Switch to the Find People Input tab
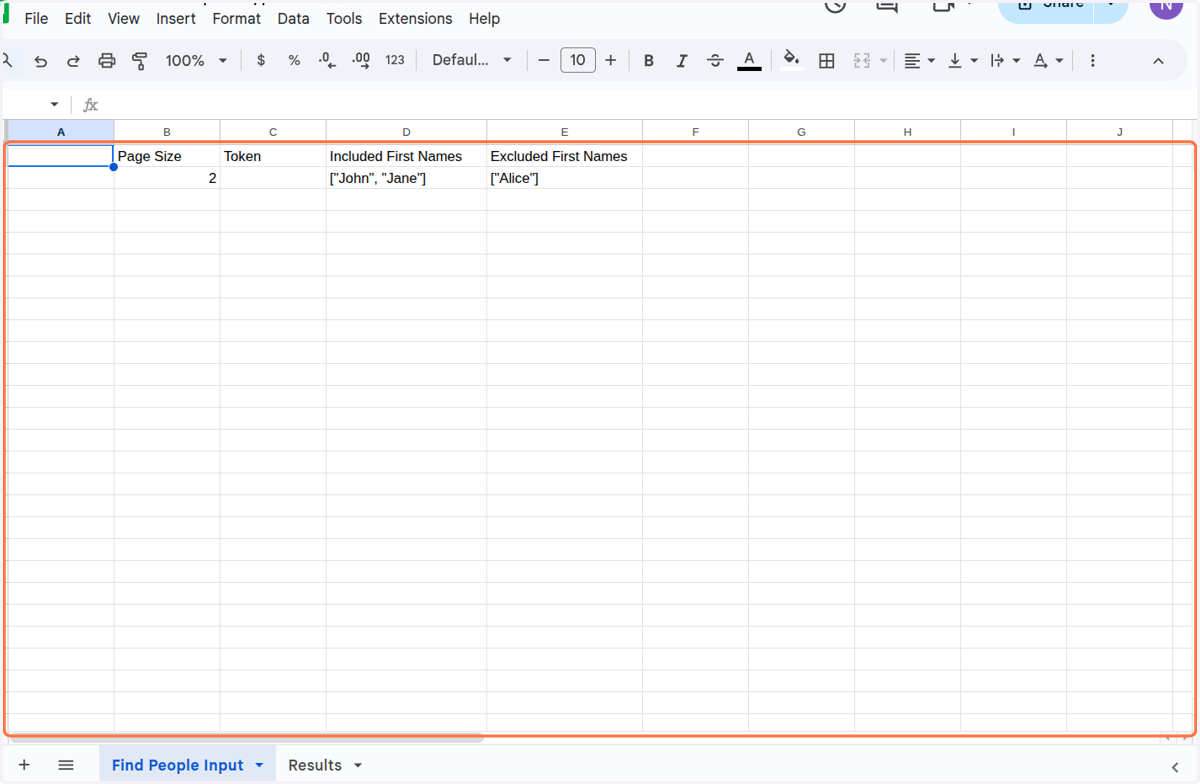Image resolution: width=1200 pixels, height=784 pixels. pos(178,765)
